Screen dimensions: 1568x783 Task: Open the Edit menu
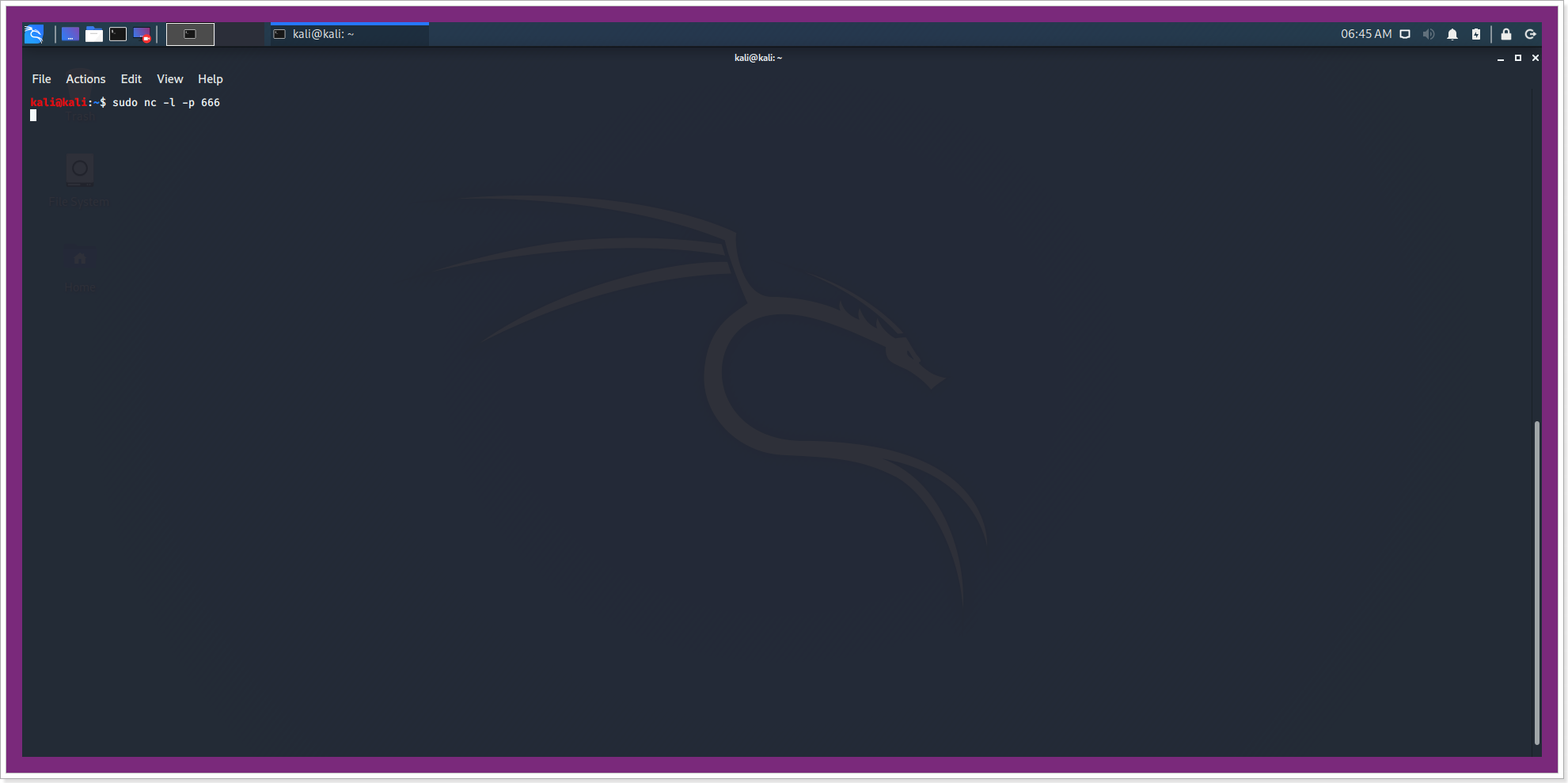[131, 79]
